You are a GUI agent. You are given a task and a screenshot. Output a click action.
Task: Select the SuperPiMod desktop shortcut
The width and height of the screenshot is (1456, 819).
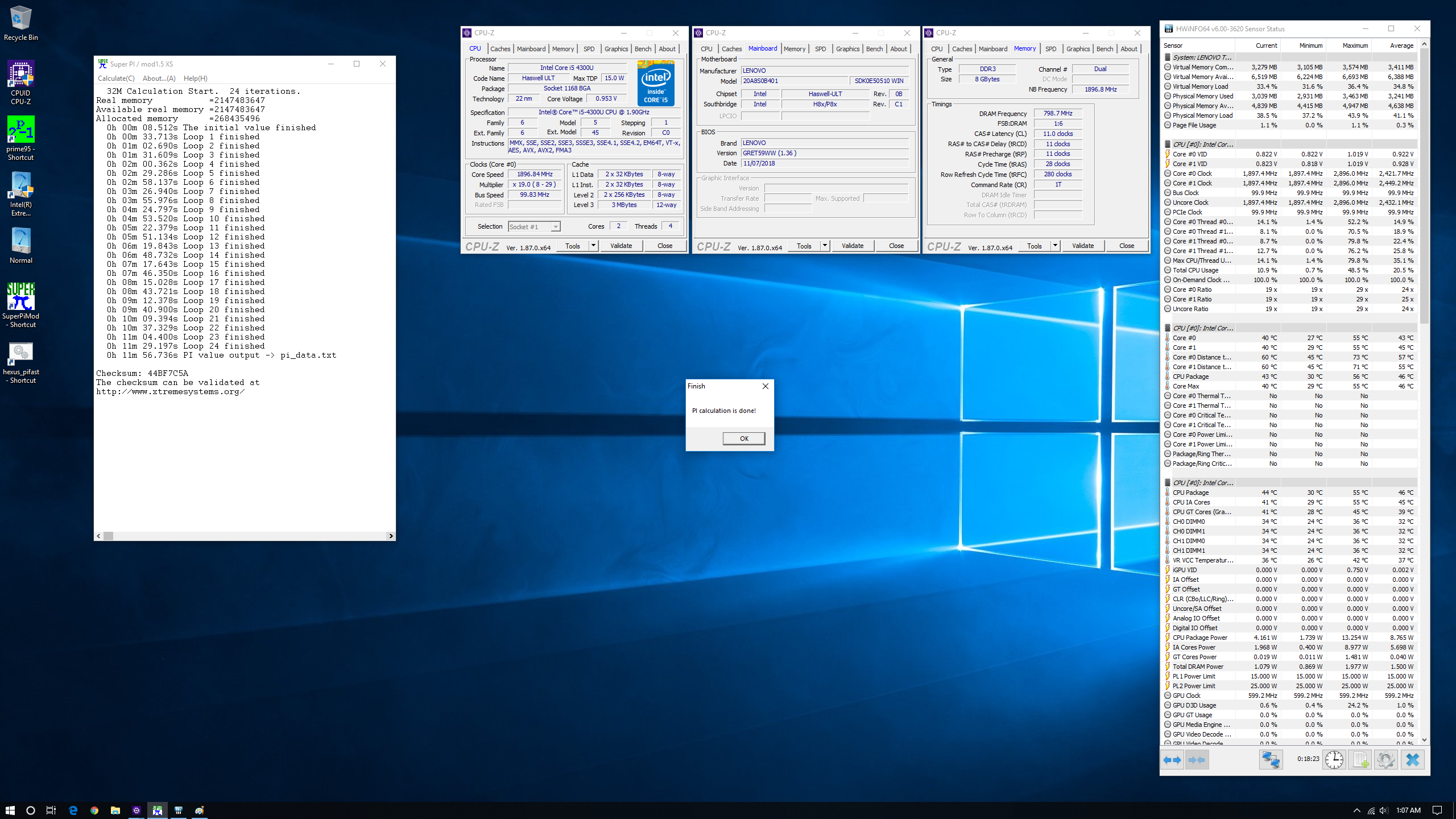[x=20, y=305]
